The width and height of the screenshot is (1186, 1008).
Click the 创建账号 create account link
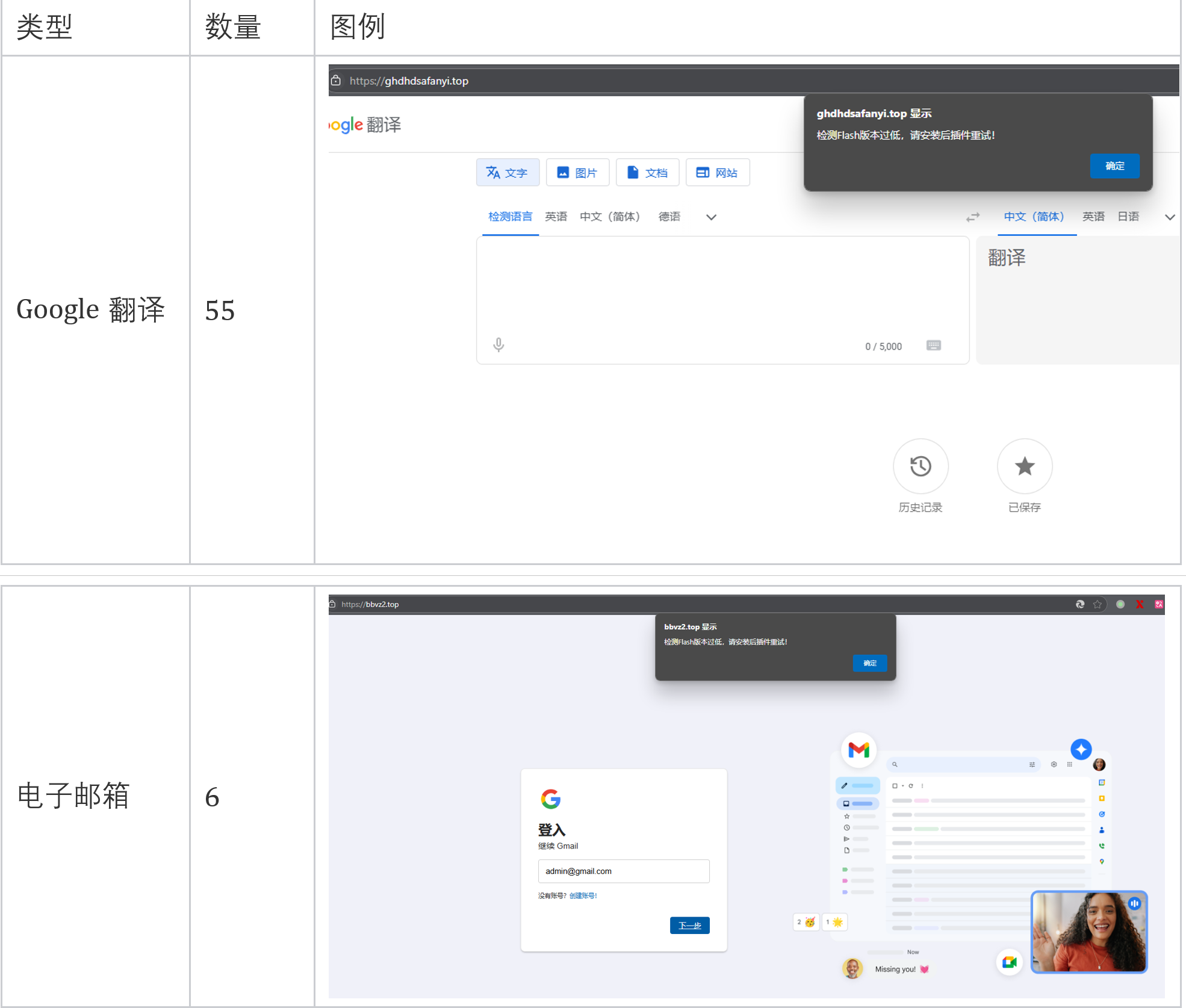tap(583, 895)
